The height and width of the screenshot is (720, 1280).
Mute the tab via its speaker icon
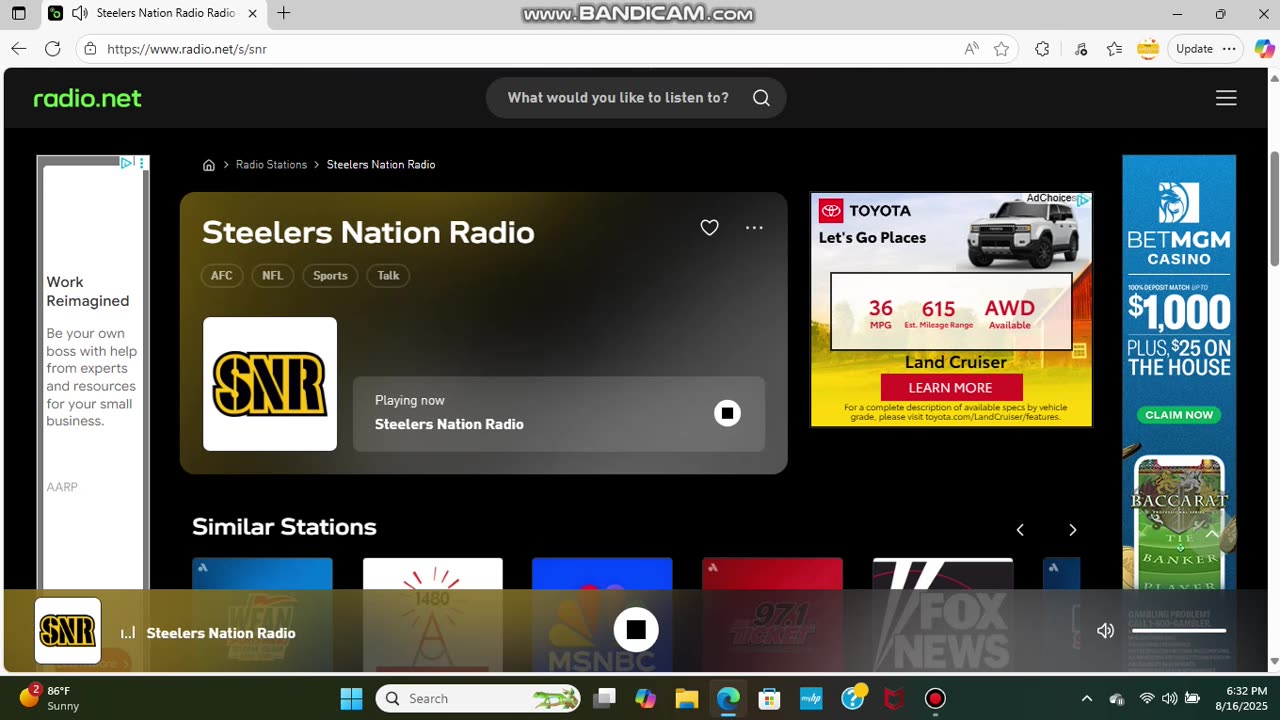pyautogui.click(x=79, y=13)
